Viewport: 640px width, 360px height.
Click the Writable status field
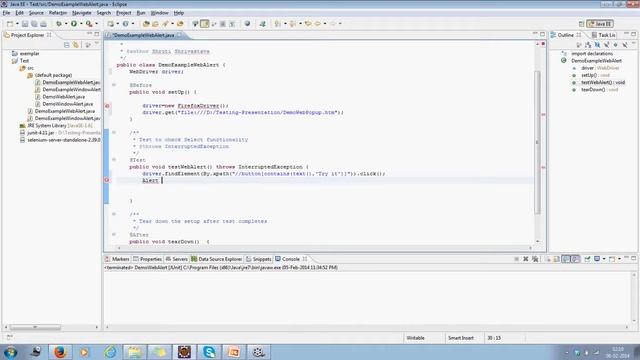(416, 338)
